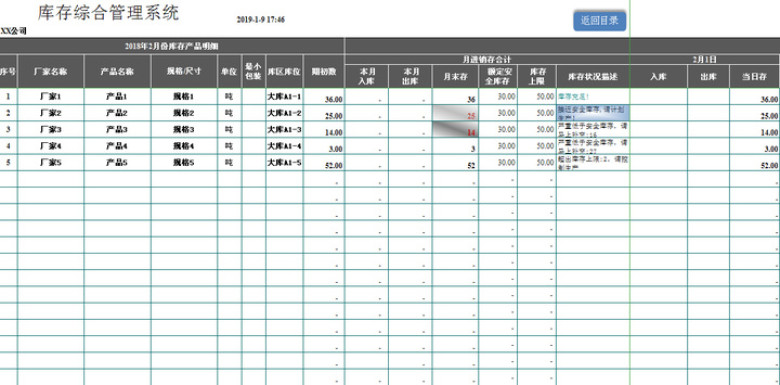
Task: Click cell 产品3
Action: coord(117,129)
